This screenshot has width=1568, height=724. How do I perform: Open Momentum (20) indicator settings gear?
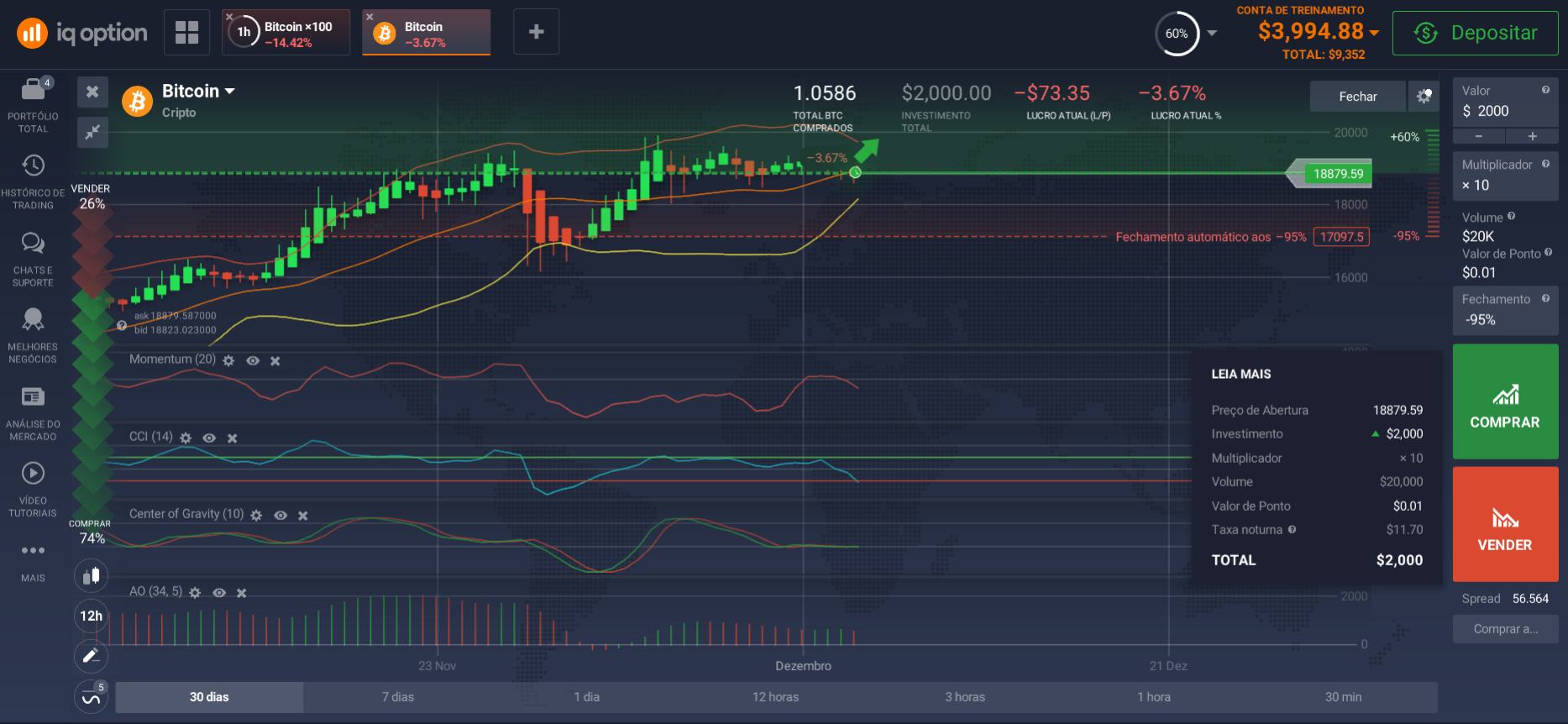pyautogui.click(x=228, y=360)
